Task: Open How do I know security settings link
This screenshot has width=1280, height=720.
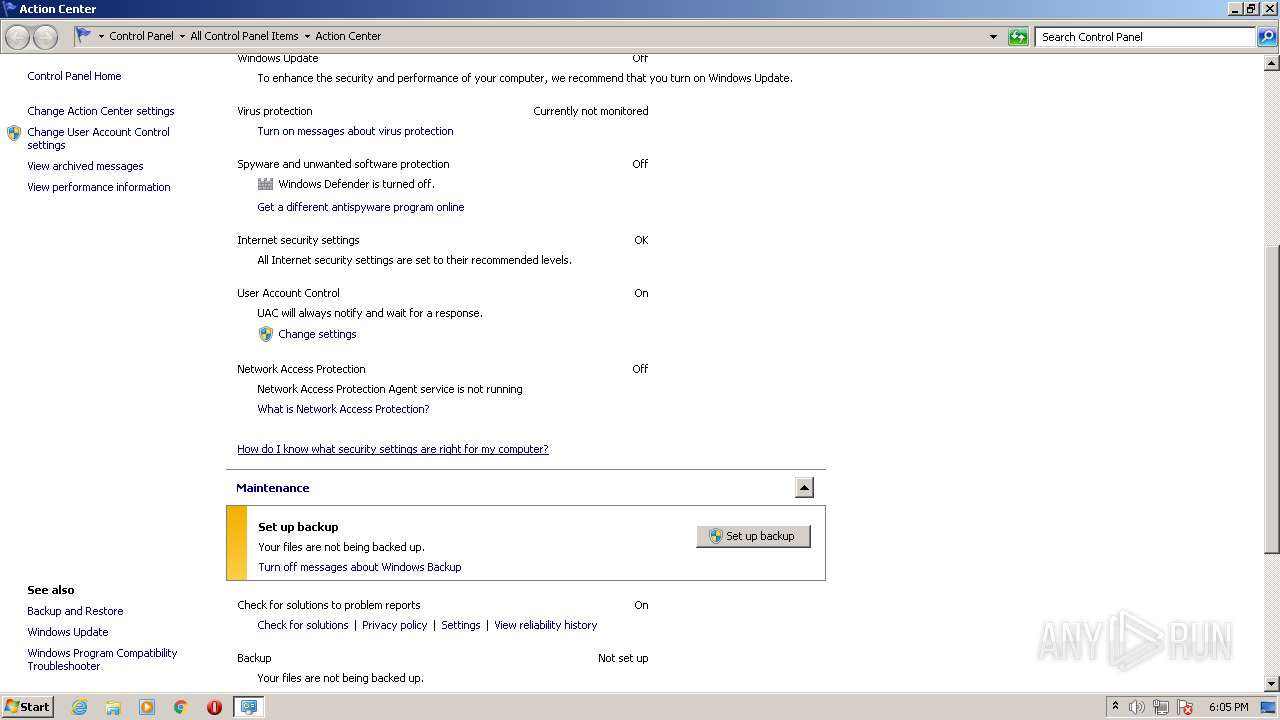Action: (x=393, y=449)
